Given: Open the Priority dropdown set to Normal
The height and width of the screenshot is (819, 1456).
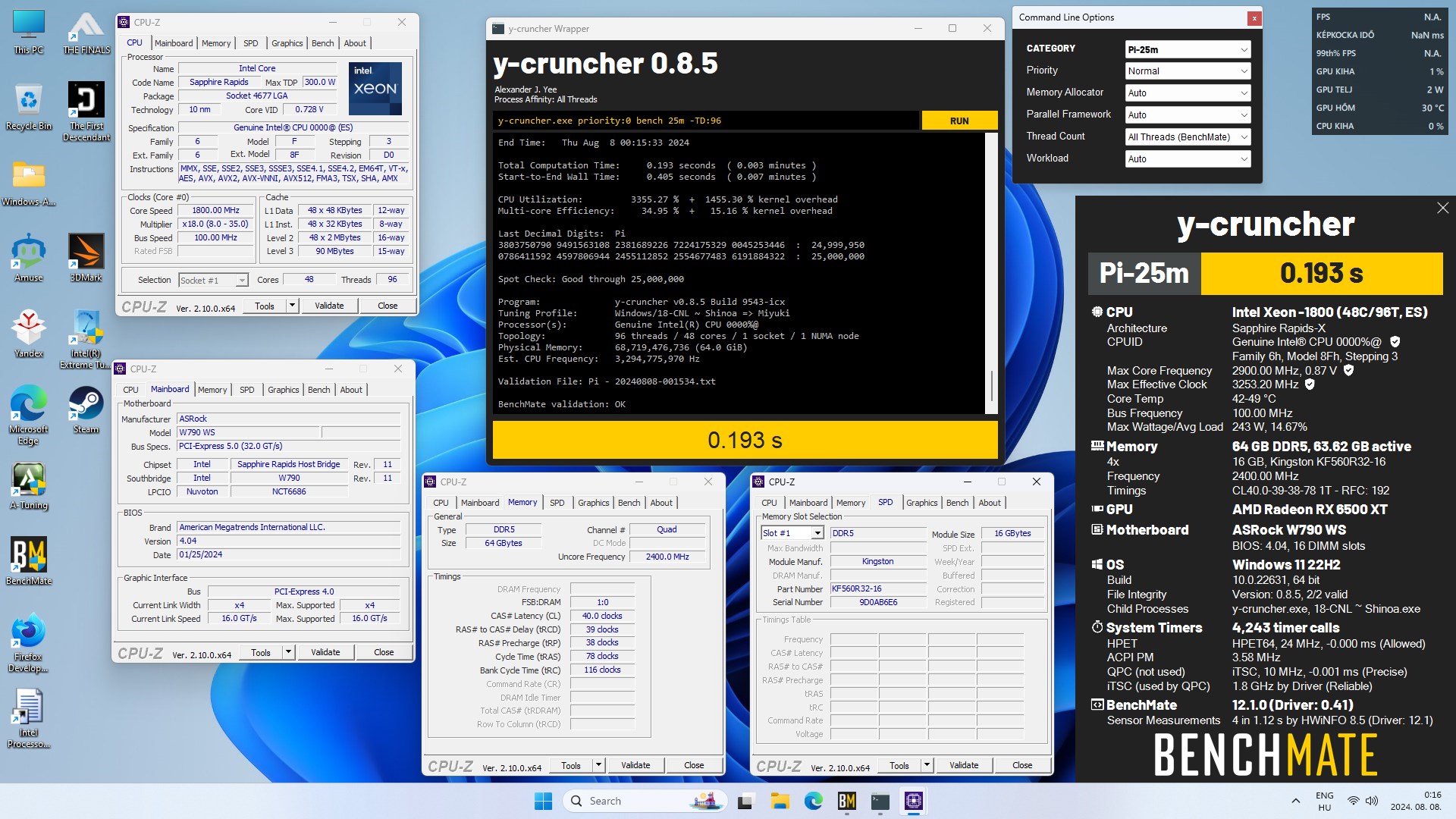Looking at the screenshot, I should [x=1188, y=71].
